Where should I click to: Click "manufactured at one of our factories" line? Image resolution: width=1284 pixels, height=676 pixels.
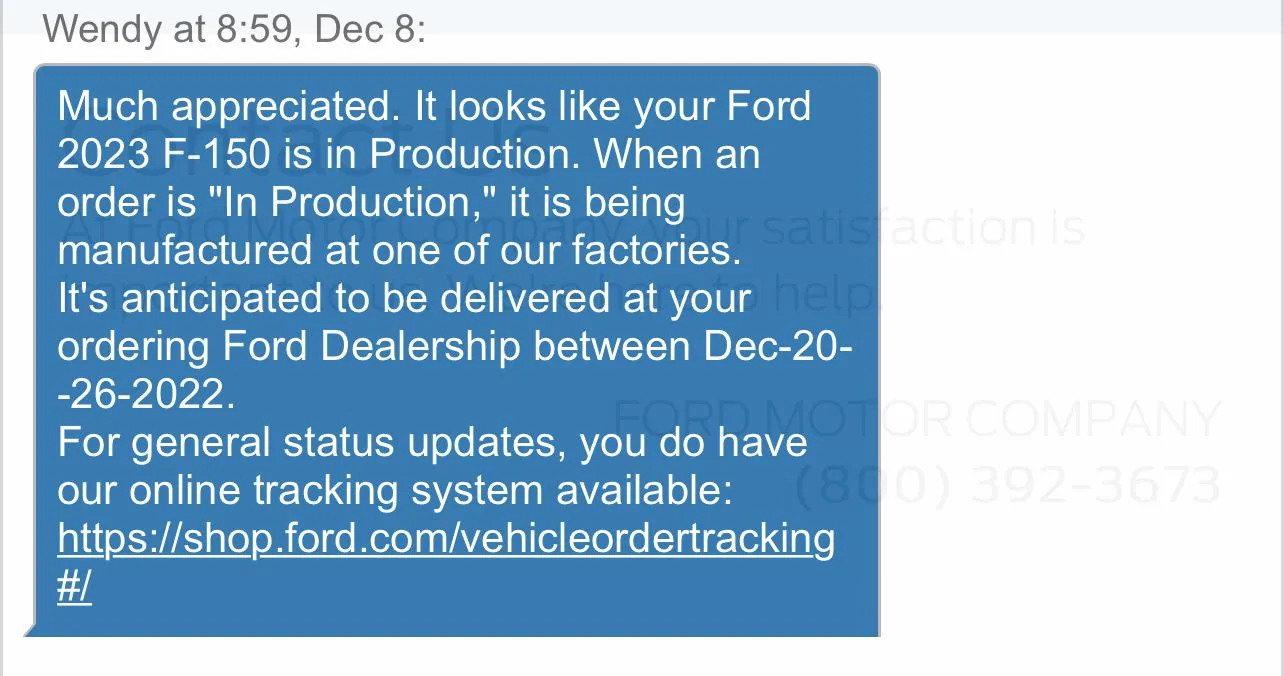[x=399, y=250]
